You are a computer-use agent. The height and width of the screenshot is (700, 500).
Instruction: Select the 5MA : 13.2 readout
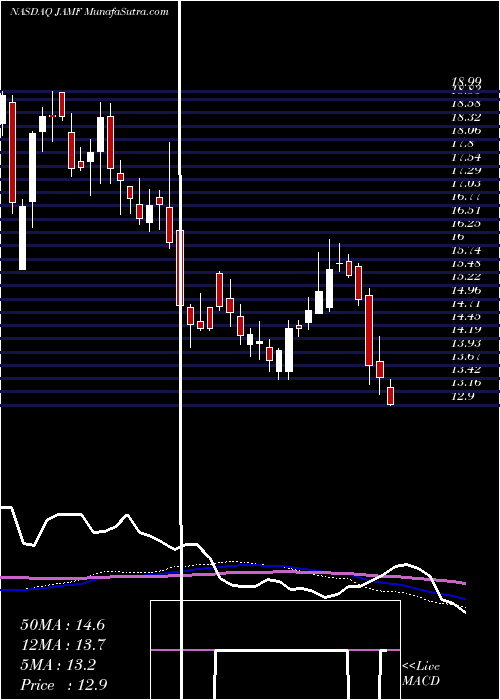(x=58, y=665)
